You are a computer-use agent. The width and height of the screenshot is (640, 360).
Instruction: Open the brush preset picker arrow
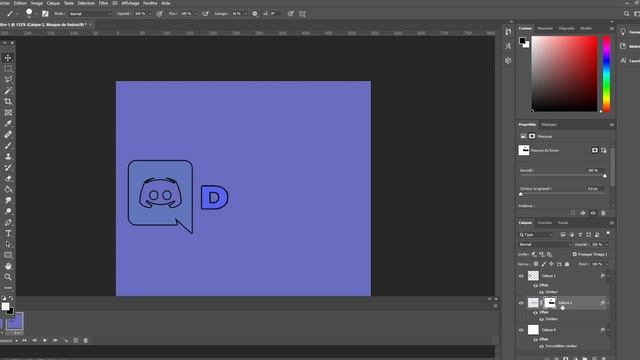(36, 14)
